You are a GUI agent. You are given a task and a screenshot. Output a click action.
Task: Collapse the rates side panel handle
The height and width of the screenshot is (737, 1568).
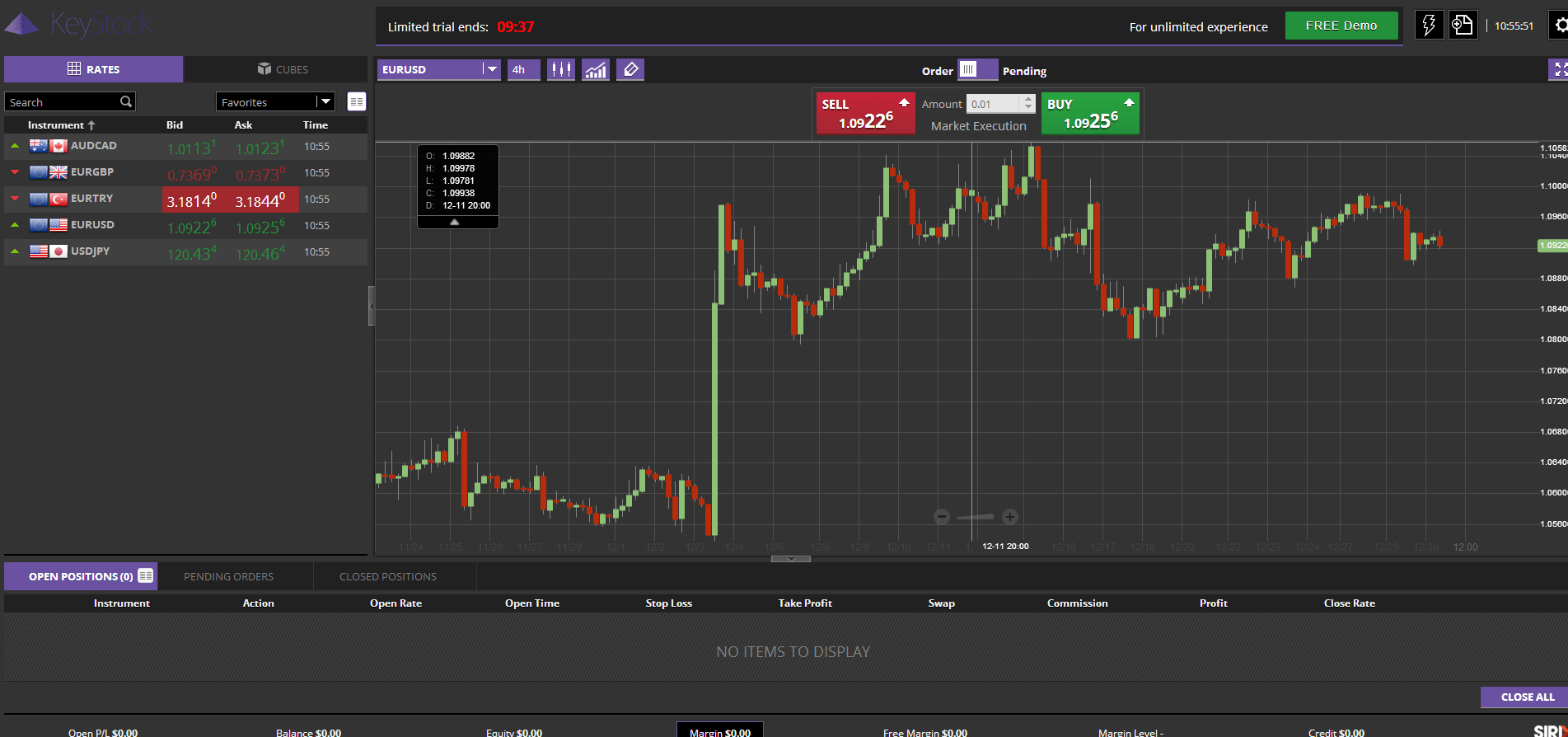(x=371, y=306)
